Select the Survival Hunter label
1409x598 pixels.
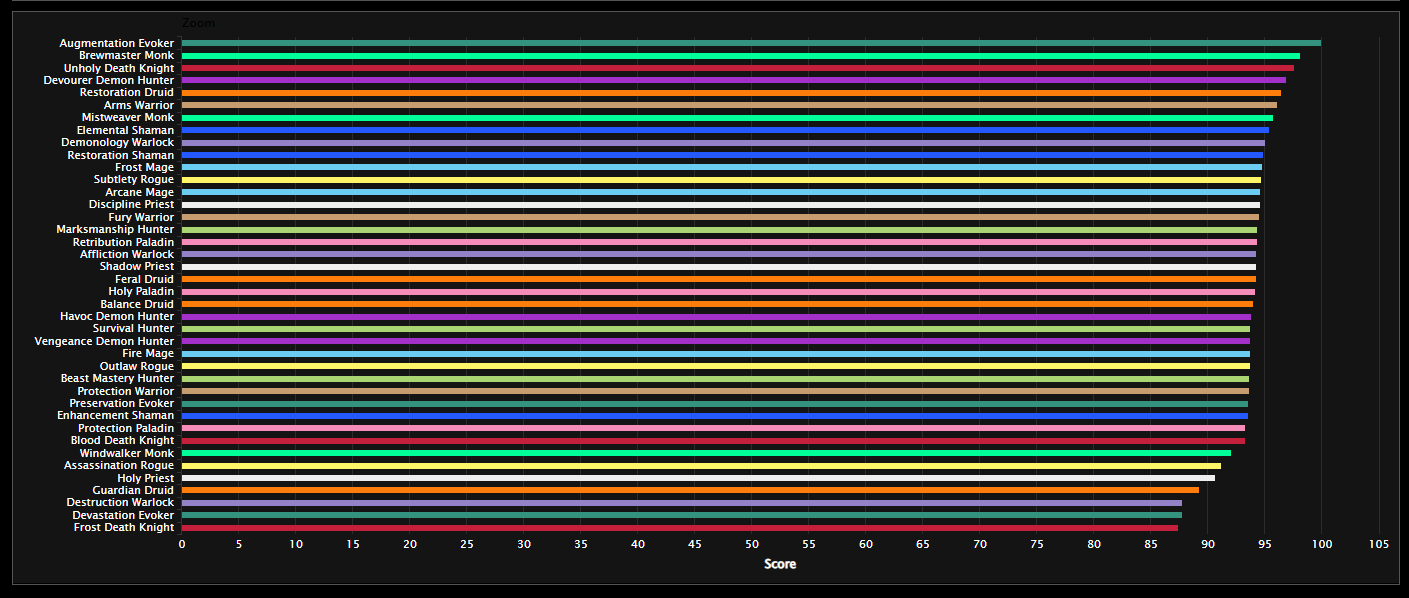133,329
